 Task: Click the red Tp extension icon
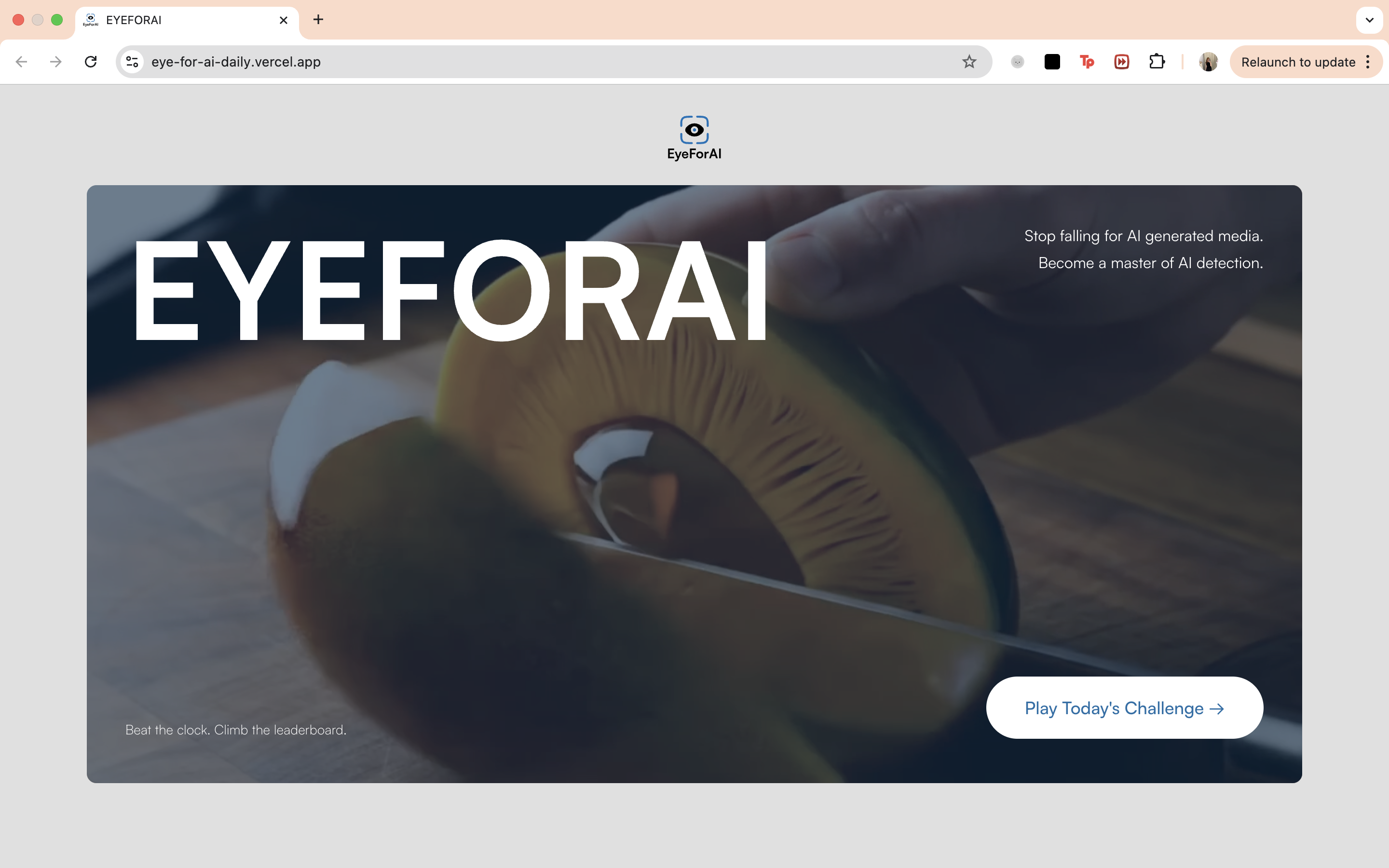click(x=1087, y=61)
